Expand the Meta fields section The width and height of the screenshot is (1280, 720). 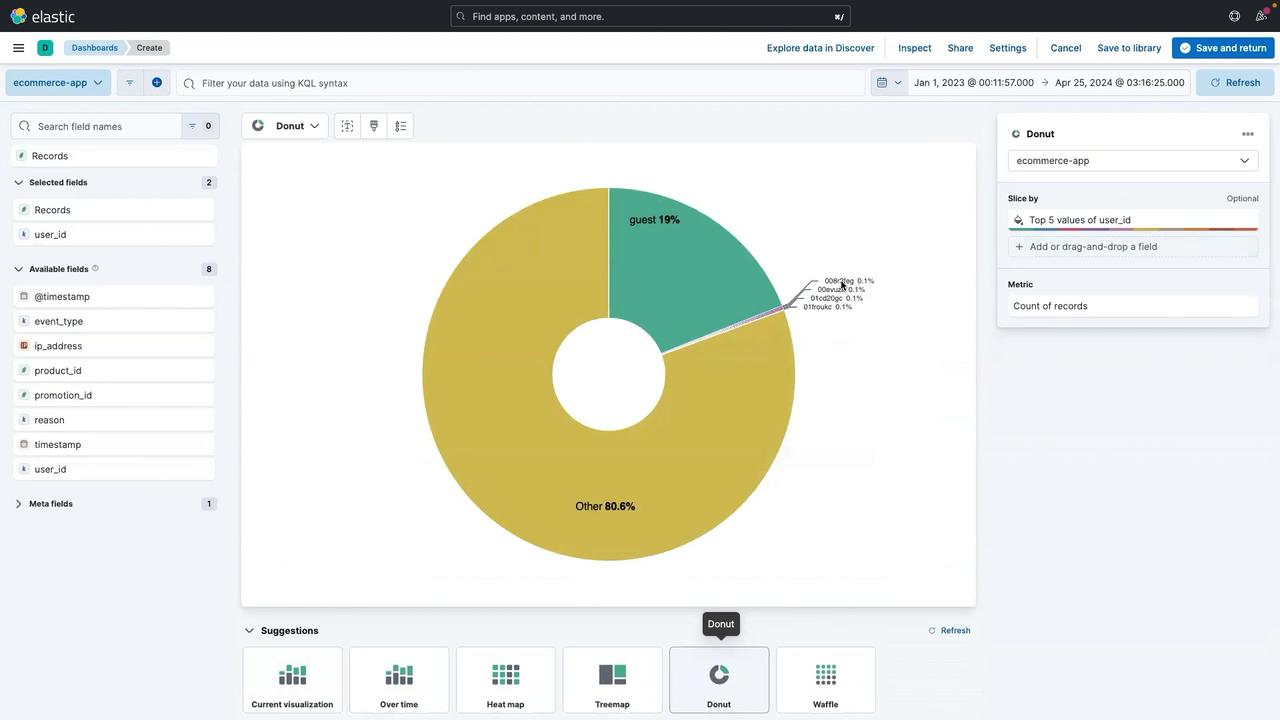(19, 504)
